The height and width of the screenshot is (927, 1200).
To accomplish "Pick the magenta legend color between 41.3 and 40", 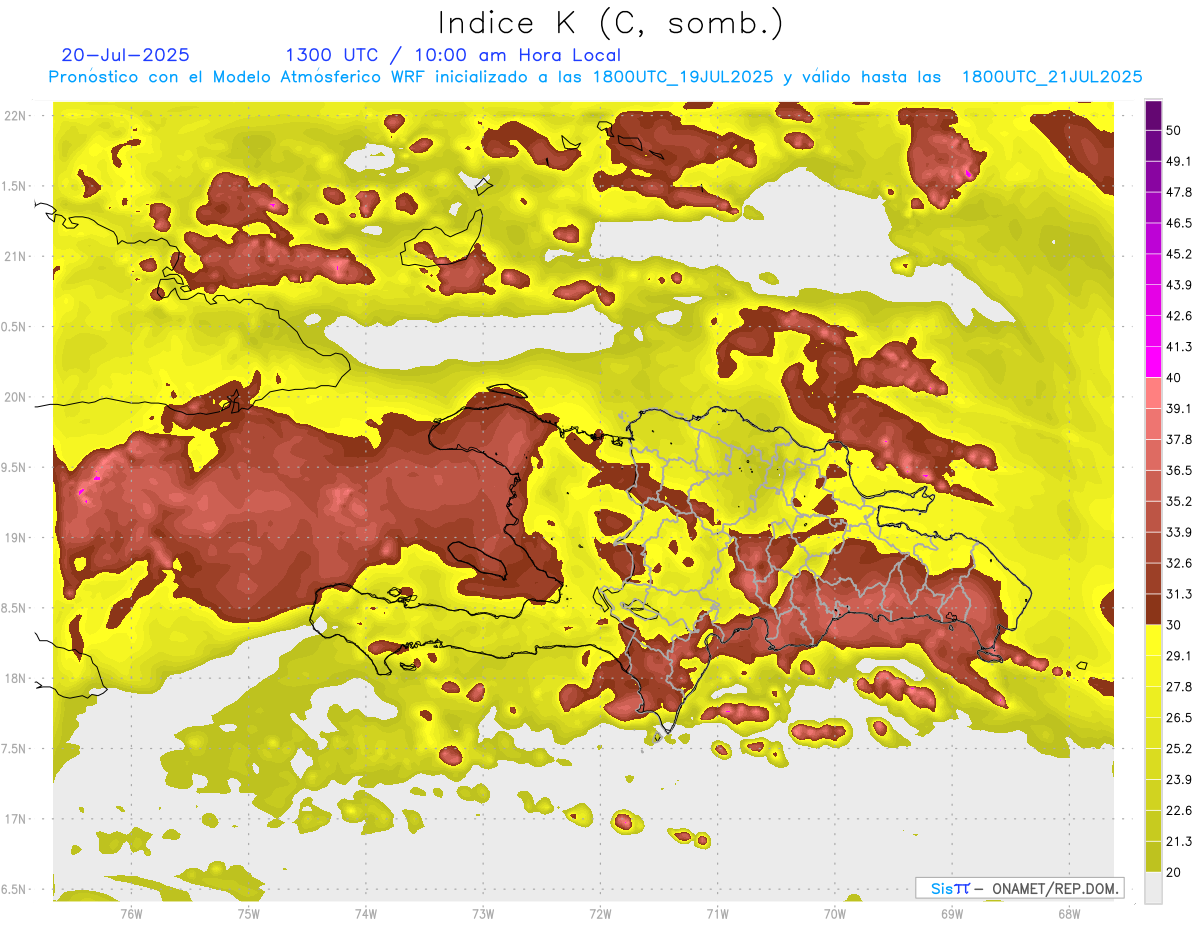I will point(1153,362).
